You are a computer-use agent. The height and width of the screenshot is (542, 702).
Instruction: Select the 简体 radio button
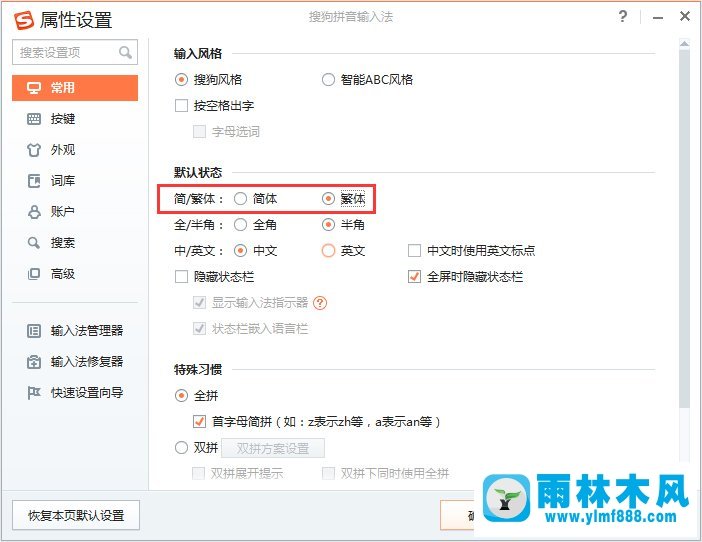point(240,199)
